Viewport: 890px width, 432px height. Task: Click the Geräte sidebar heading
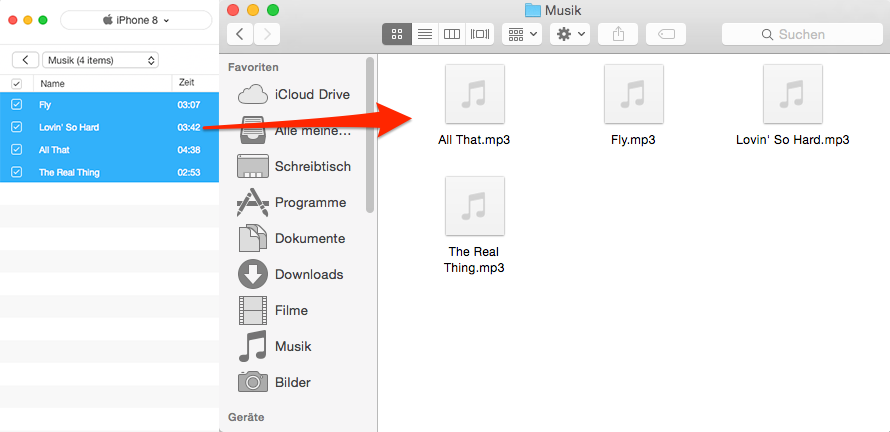[x=246, y=417]
